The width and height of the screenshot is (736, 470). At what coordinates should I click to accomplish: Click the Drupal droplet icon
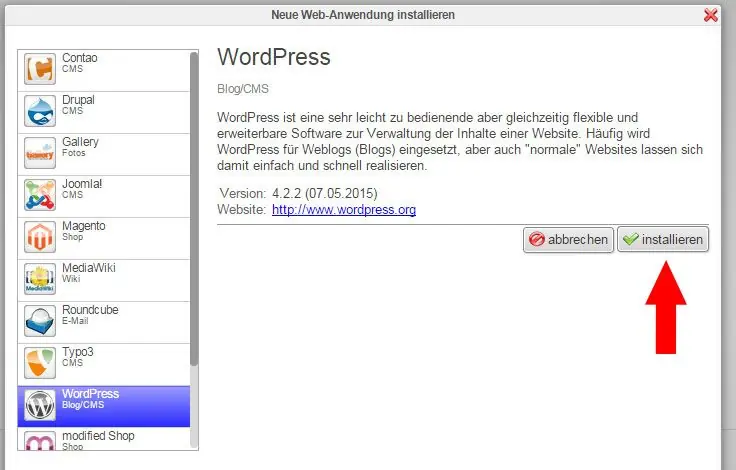click(x=40, y=111)
